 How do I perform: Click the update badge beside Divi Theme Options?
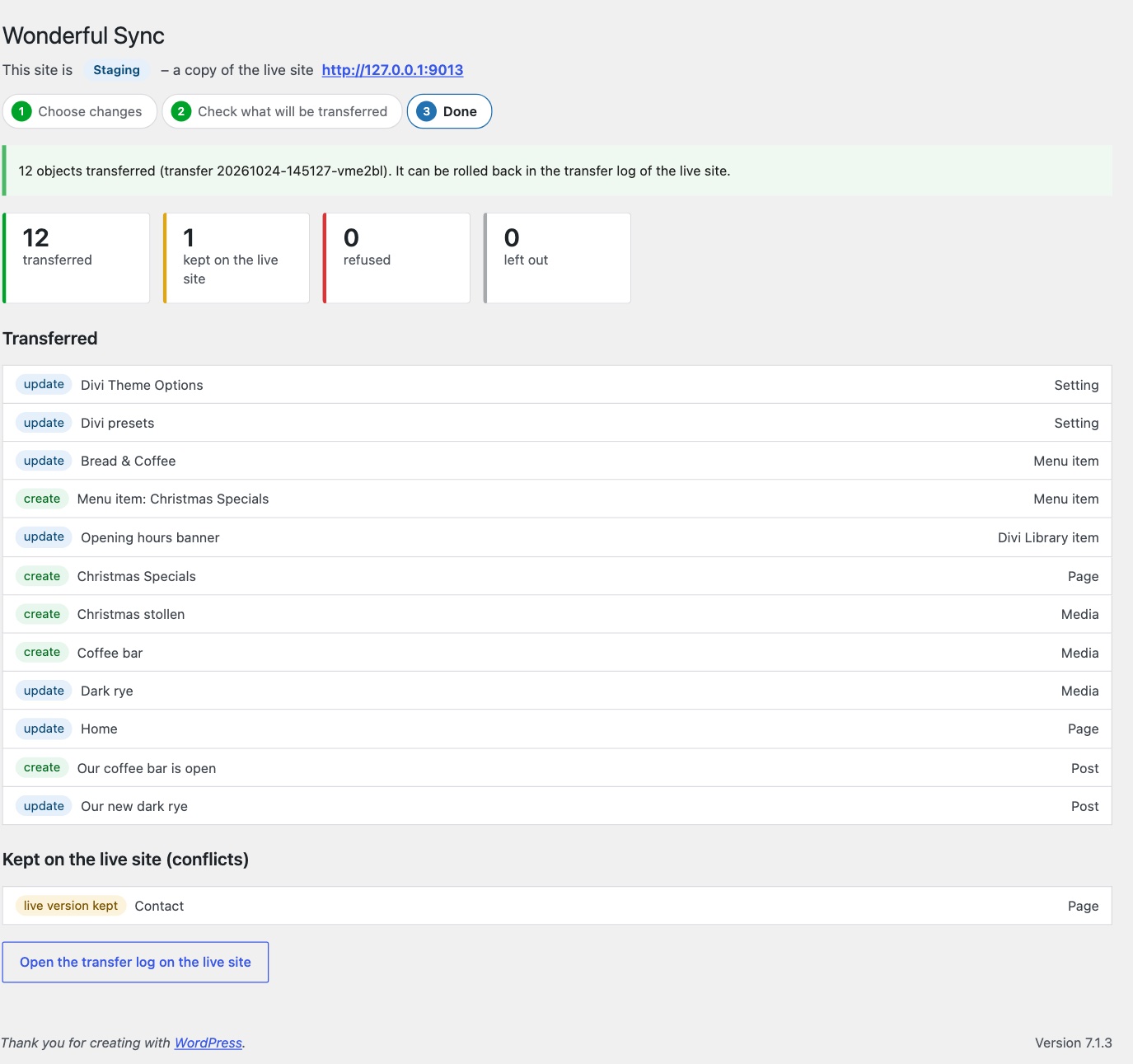(44, 384)
